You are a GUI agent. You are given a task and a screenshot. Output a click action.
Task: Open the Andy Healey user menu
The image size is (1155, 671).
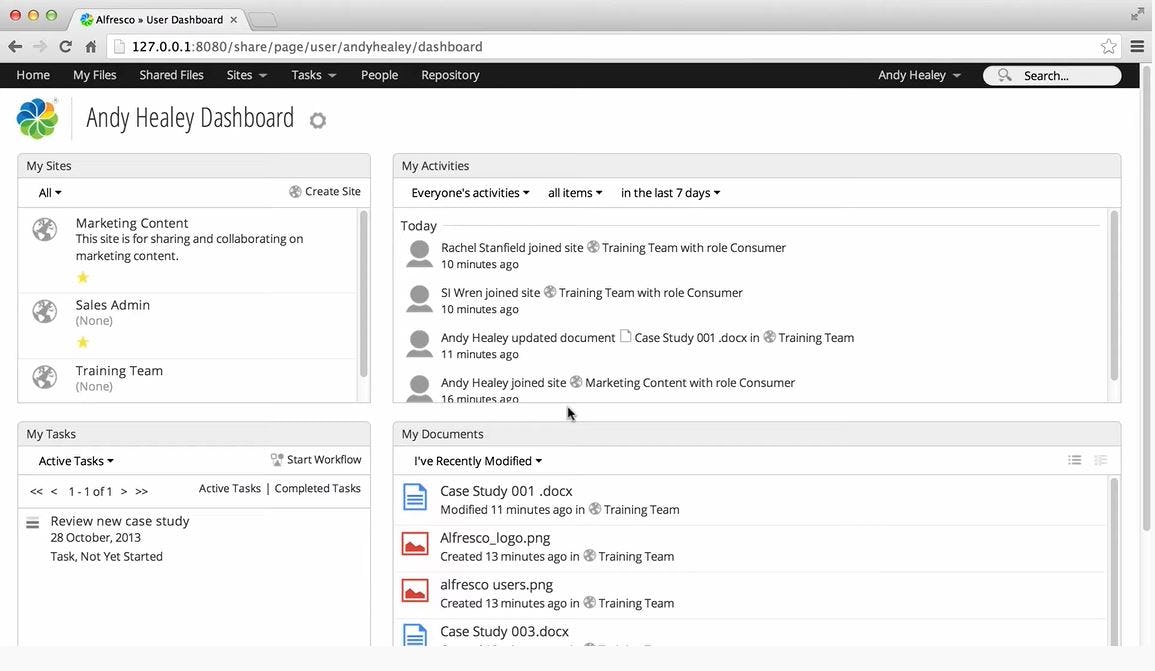[x=919, y=75]
